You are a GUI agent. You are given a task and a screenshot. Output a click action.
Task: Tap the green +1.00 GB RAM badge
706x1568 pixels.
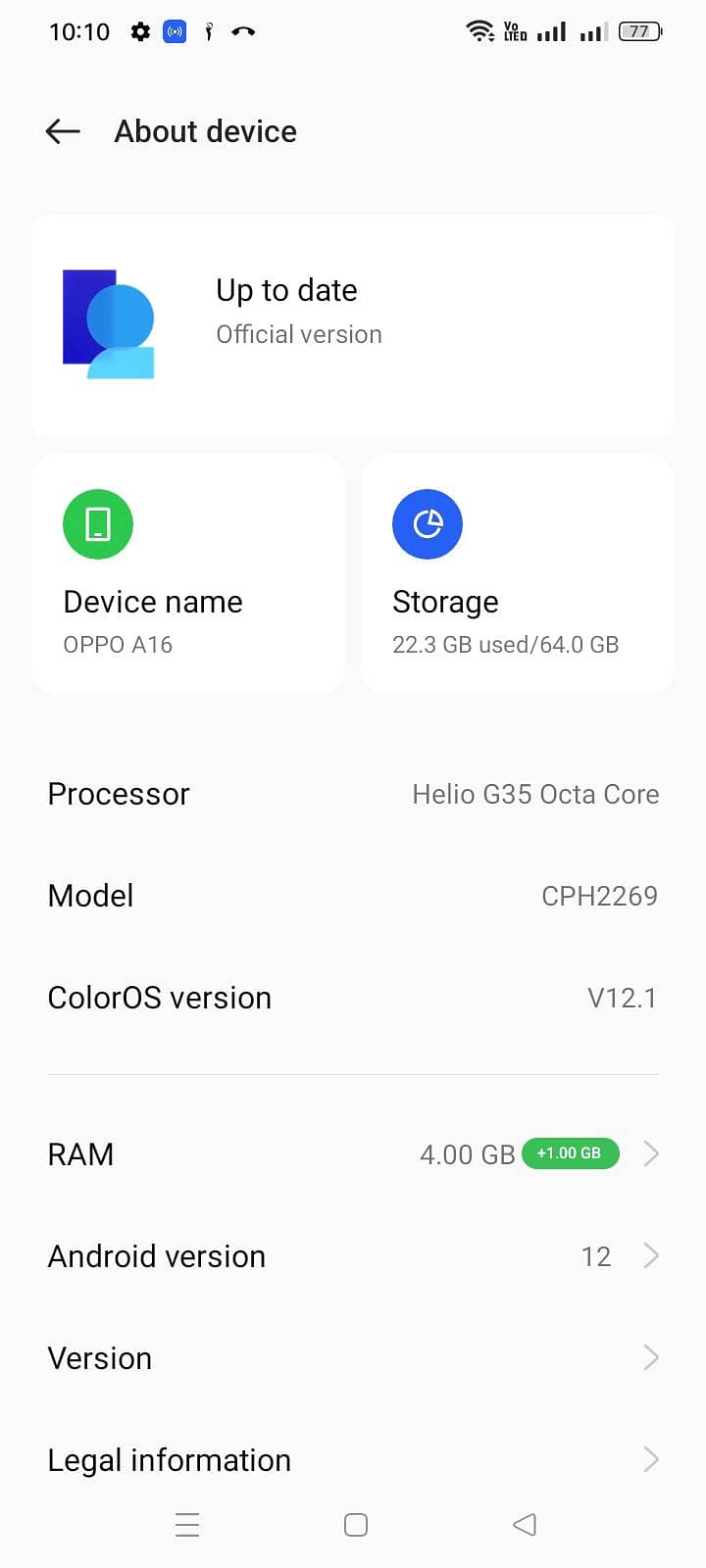(570, 1153)
